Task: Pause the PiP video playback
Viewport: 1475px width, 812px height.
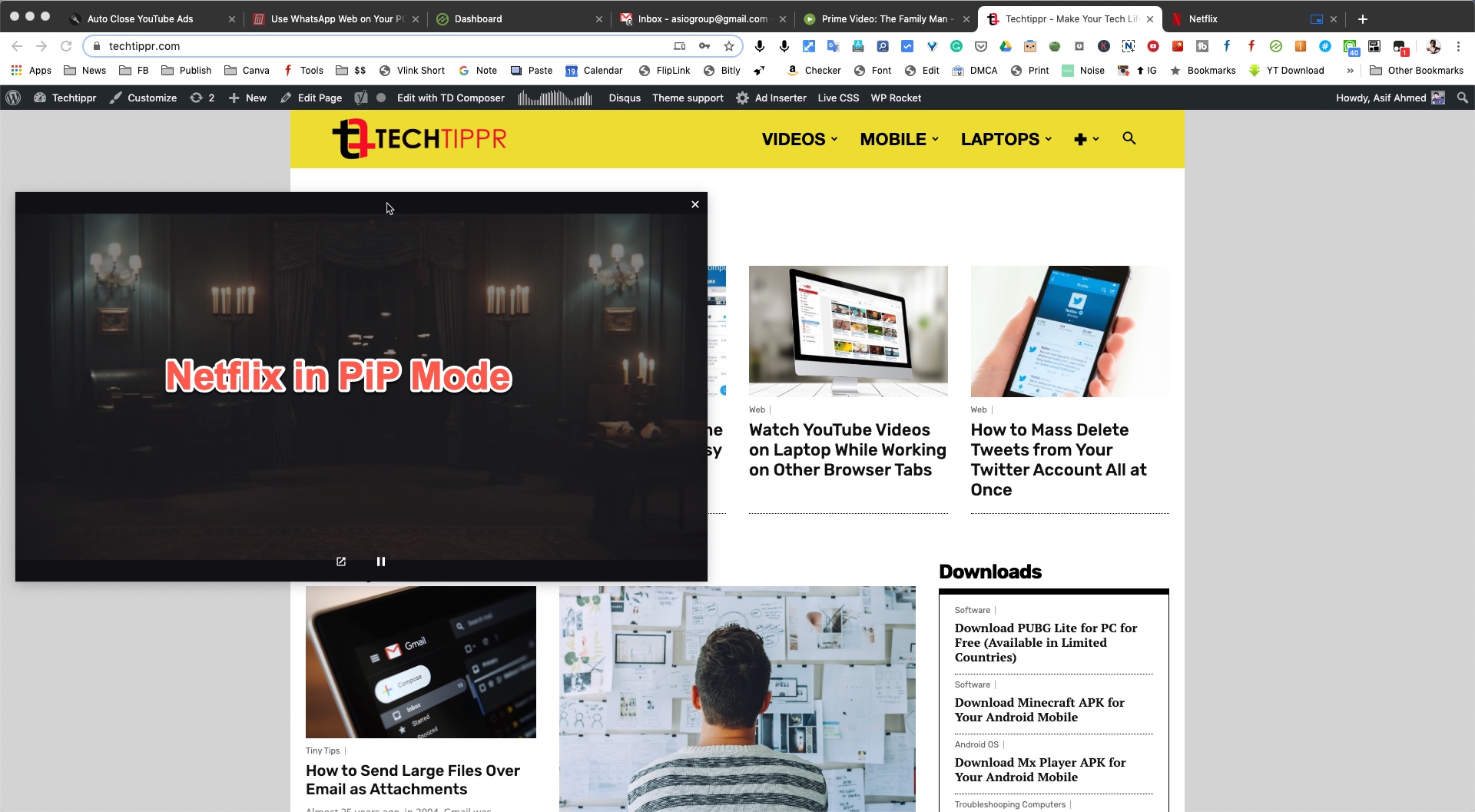Action: pos(380,562)
